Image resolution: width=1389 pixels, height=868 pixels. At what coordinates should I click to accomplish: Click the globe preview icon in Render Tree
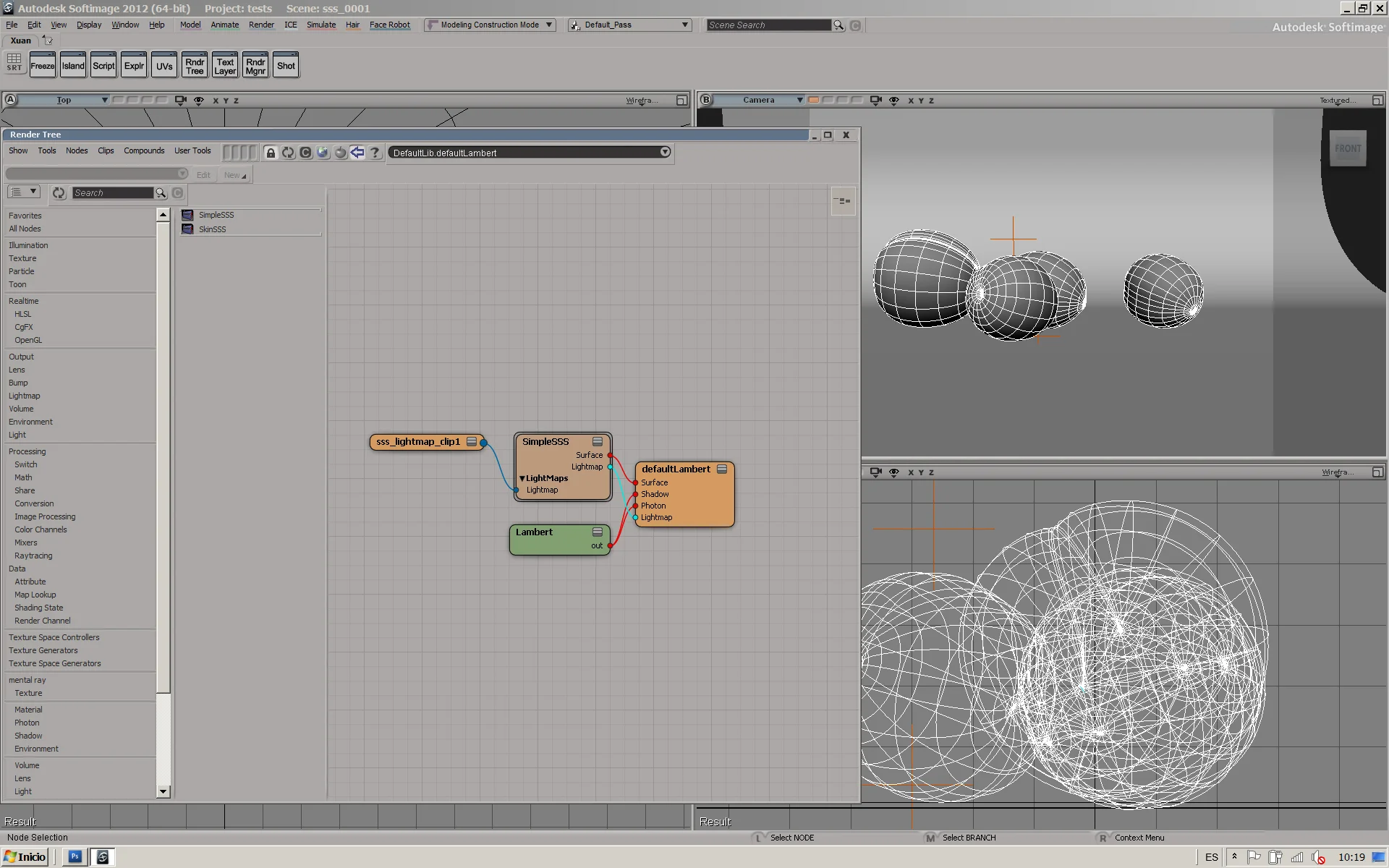pos(323,153)
